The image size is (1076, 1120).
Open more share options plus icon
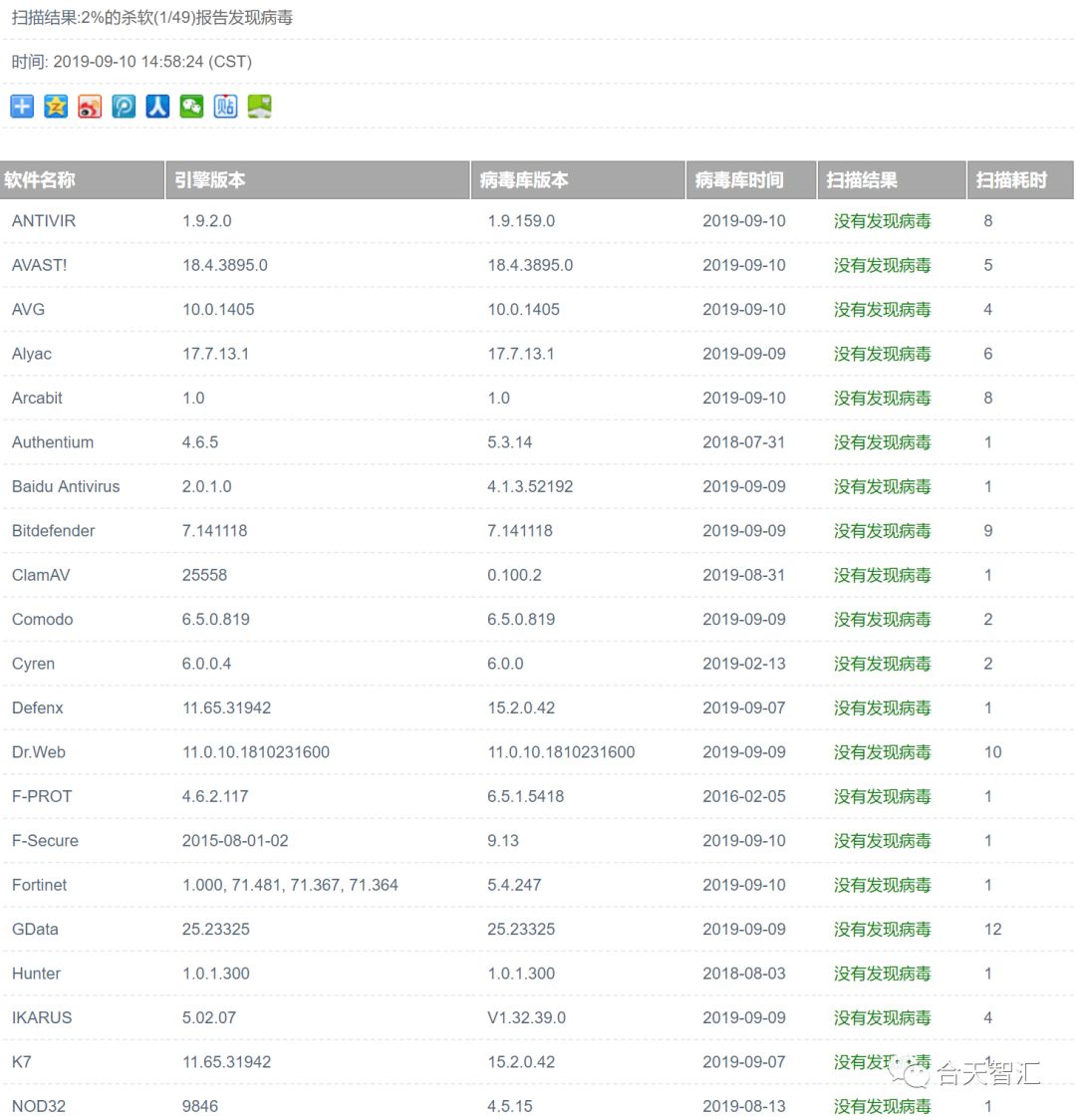pos(22,107)
